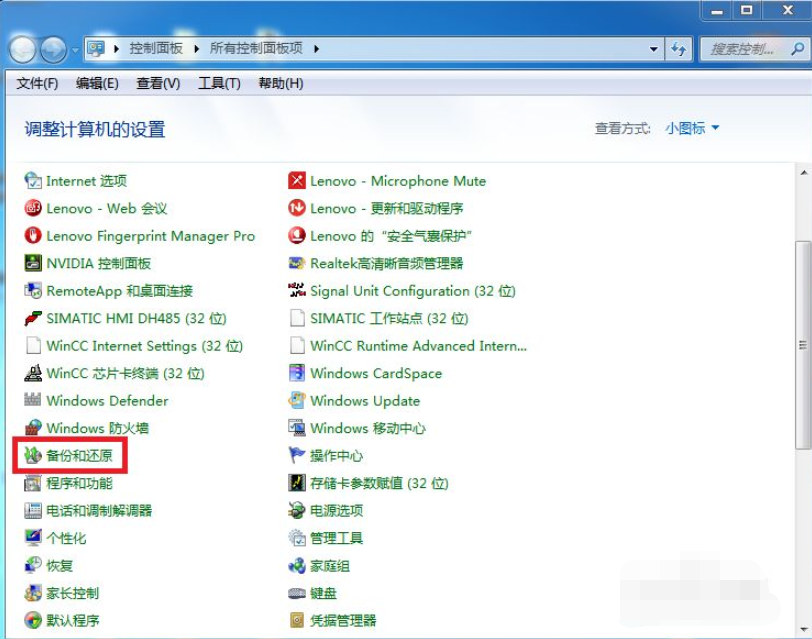Click the 管理工具 gear icon

pos(297,538)
